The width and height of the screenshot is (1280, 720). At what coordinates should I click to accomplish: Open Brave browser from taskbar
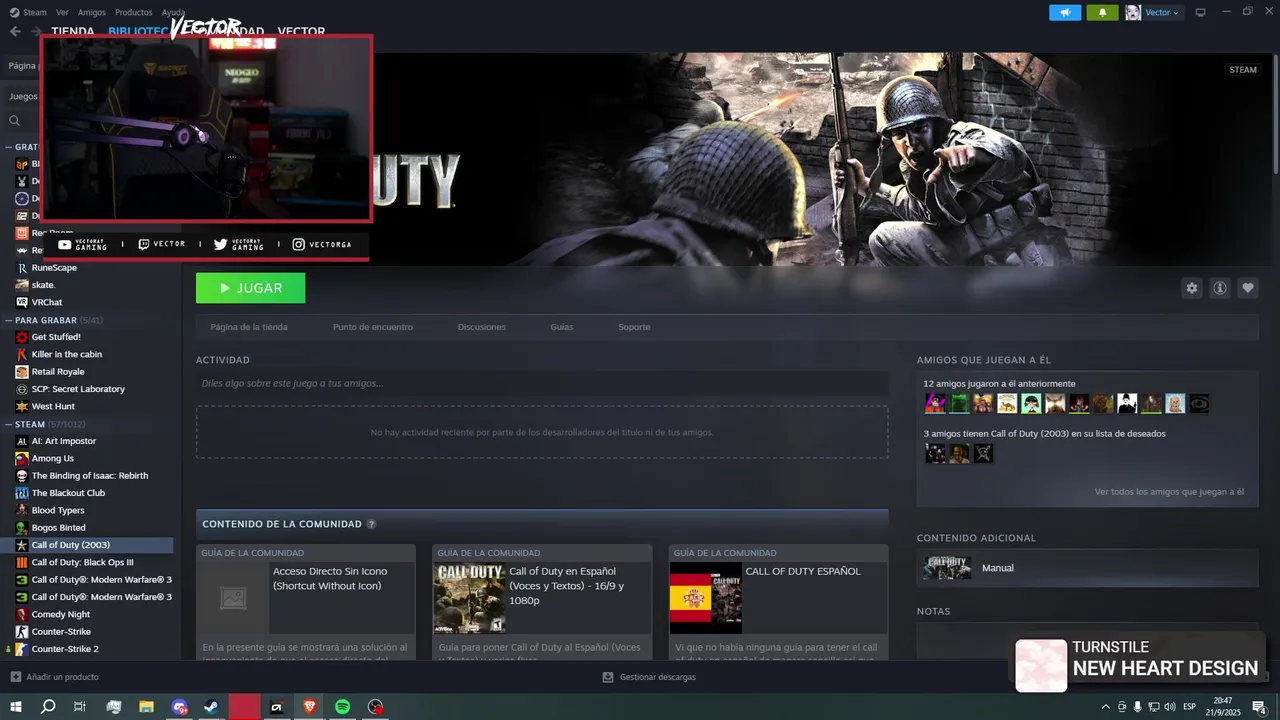click(309, 707)
